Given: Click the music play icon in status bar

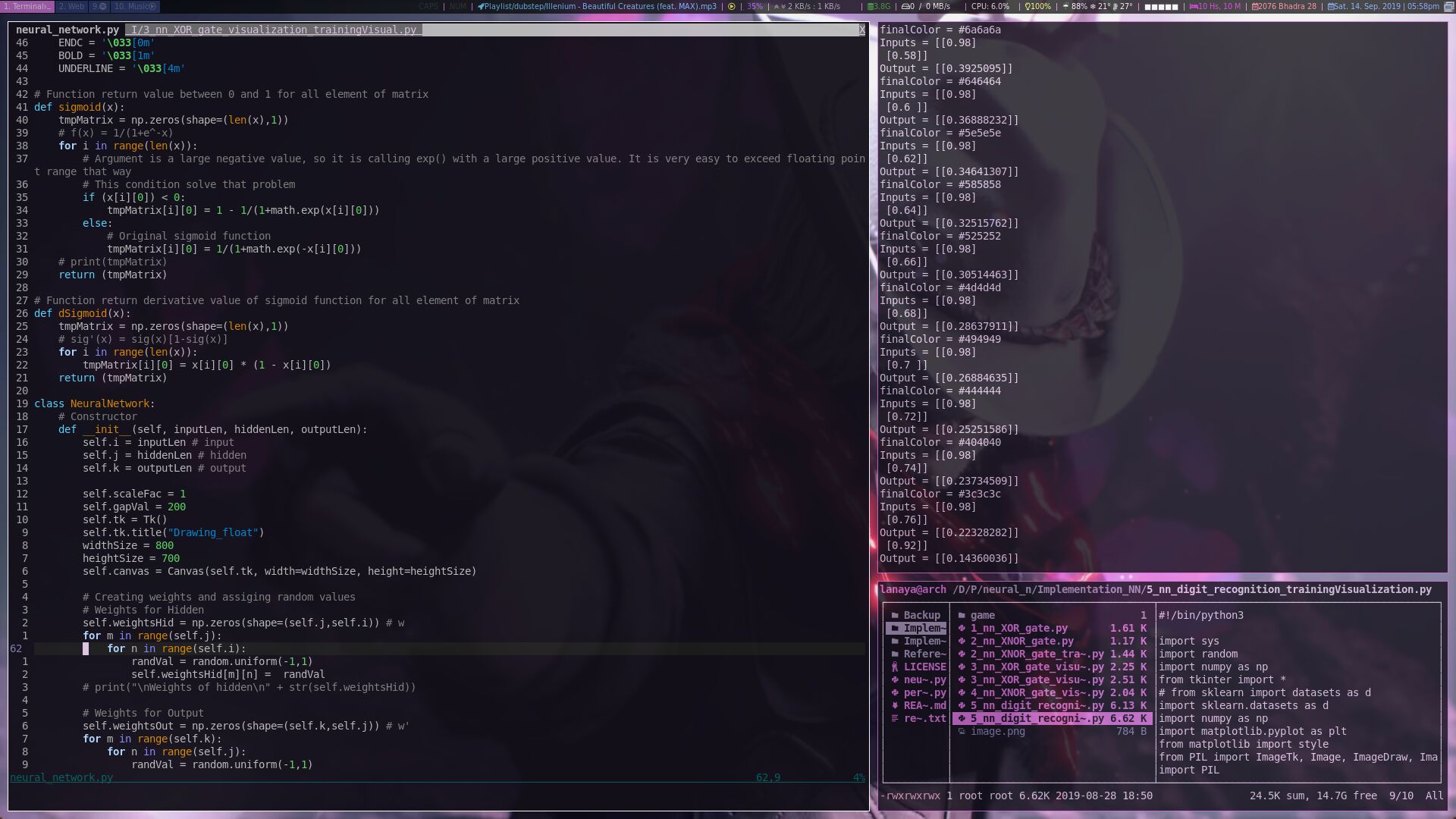Looking at the screenshot, I should [x=732, y=6].
